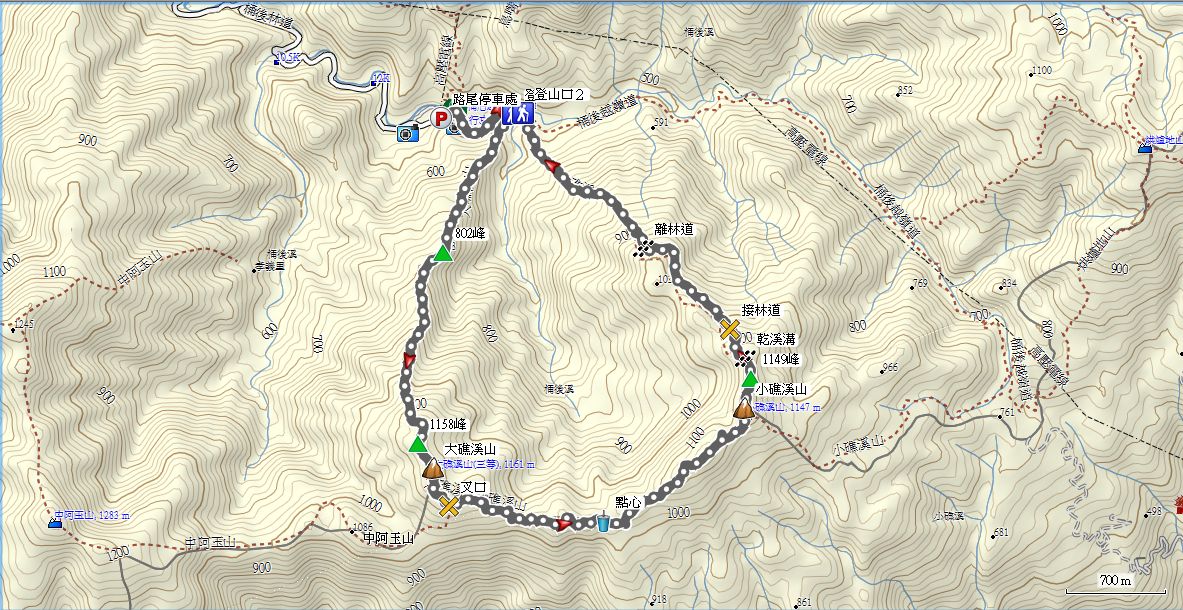Select the red direction arrow near 點心
1183x610 pixels.
coord(564,523)
